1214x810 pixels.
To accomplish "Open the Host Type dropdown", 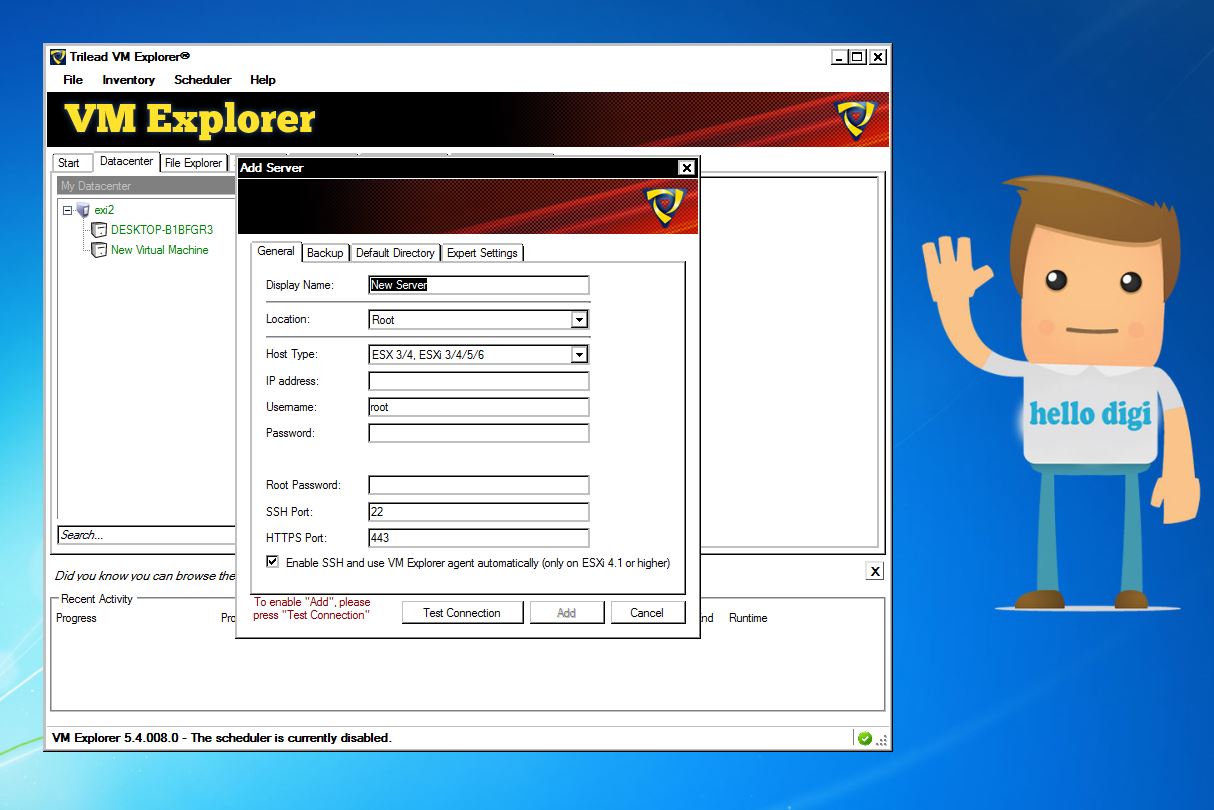I will pyautogui.click(x=579, y=355).
